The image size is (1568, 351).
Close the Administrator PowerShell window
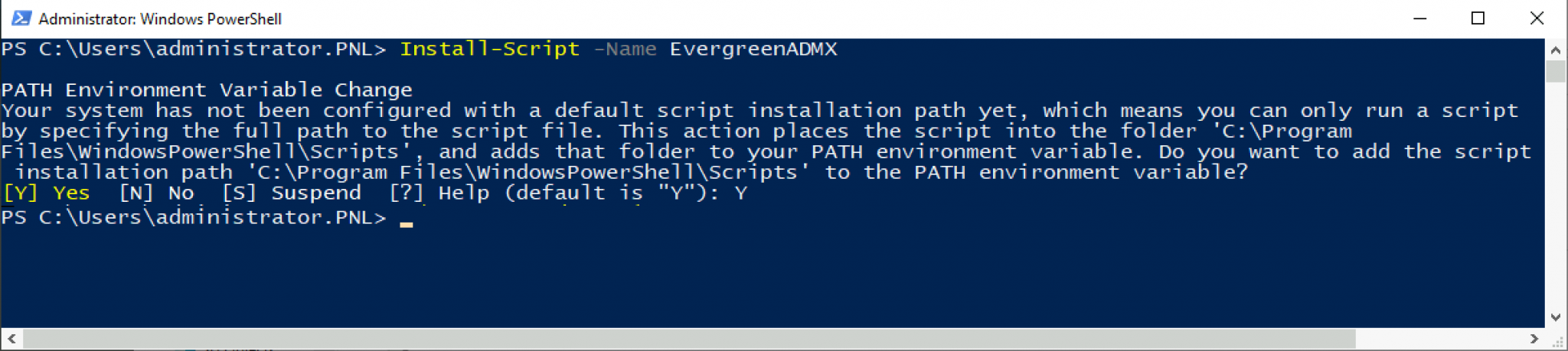tap(1536, 18)
